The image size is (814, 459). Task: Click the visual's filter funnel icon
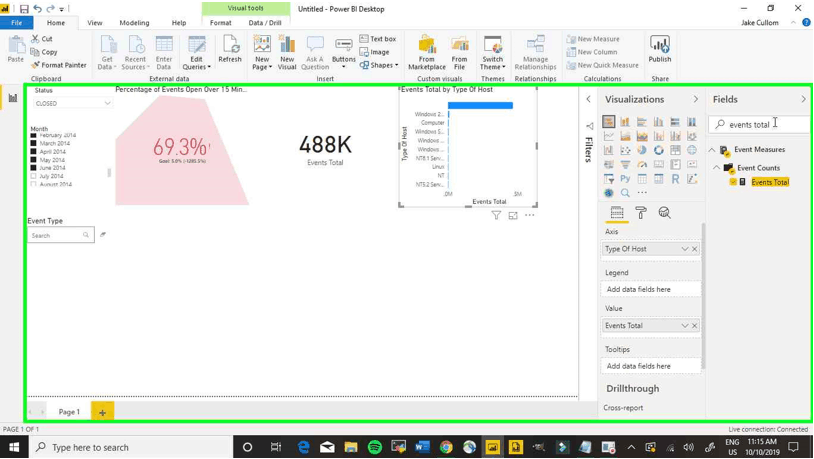click(496, 215)
